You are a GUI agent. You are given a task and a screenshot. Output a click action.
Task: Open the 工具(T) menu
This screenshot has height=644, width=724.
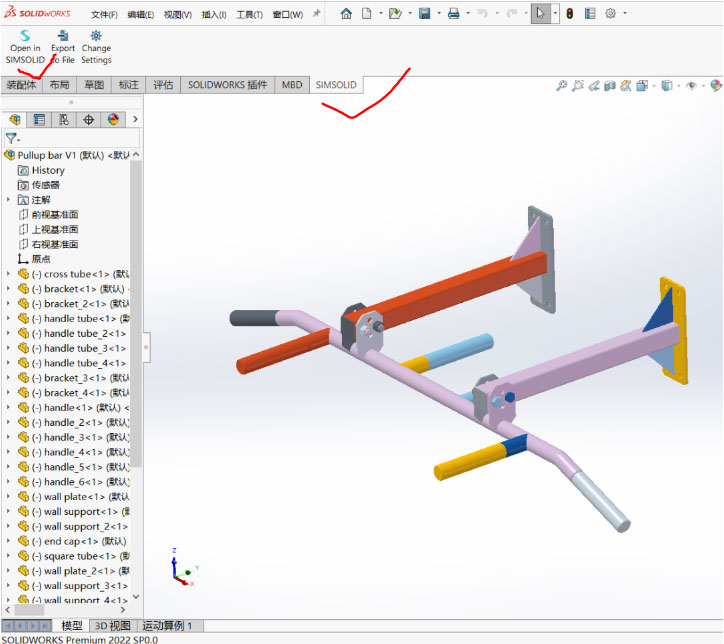click(249, 15)
